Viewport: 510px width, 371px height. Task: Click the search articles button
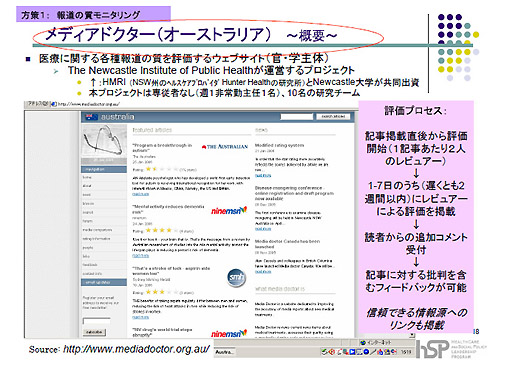pyautogui.click(x=333, y=117)
